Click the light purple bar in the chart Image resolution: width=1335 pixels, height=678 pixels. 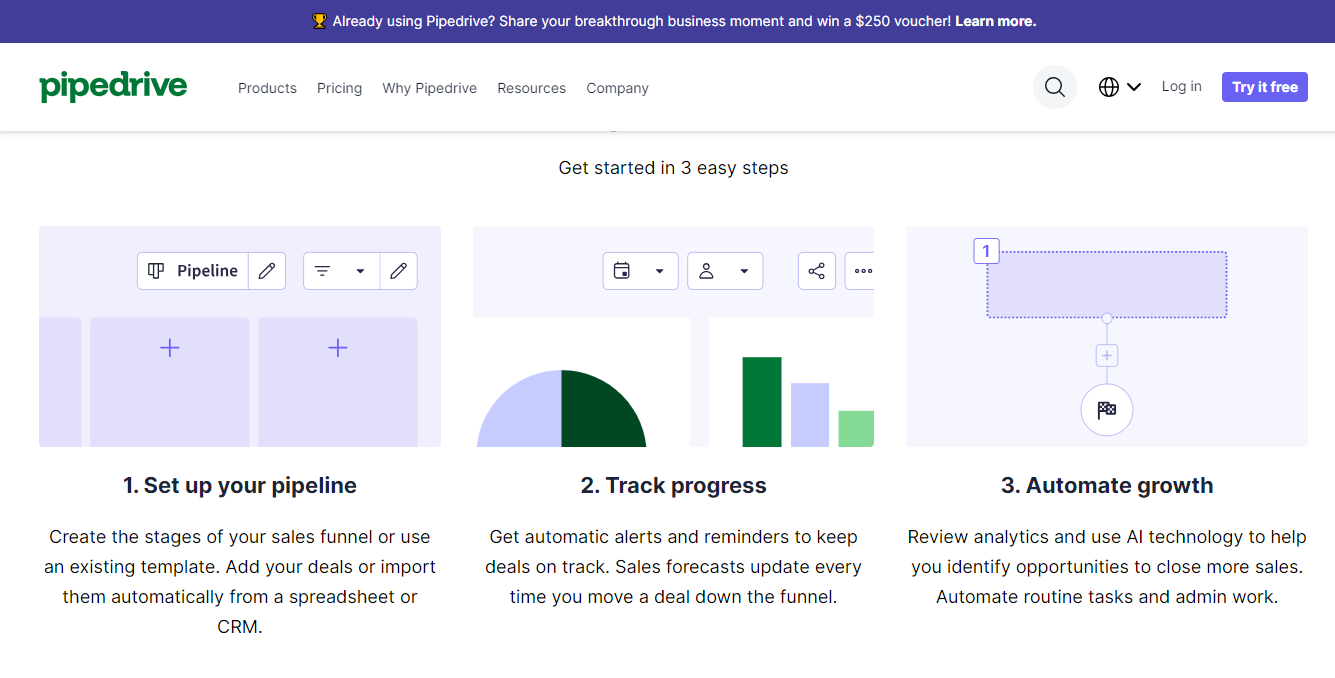click(810, 415)
